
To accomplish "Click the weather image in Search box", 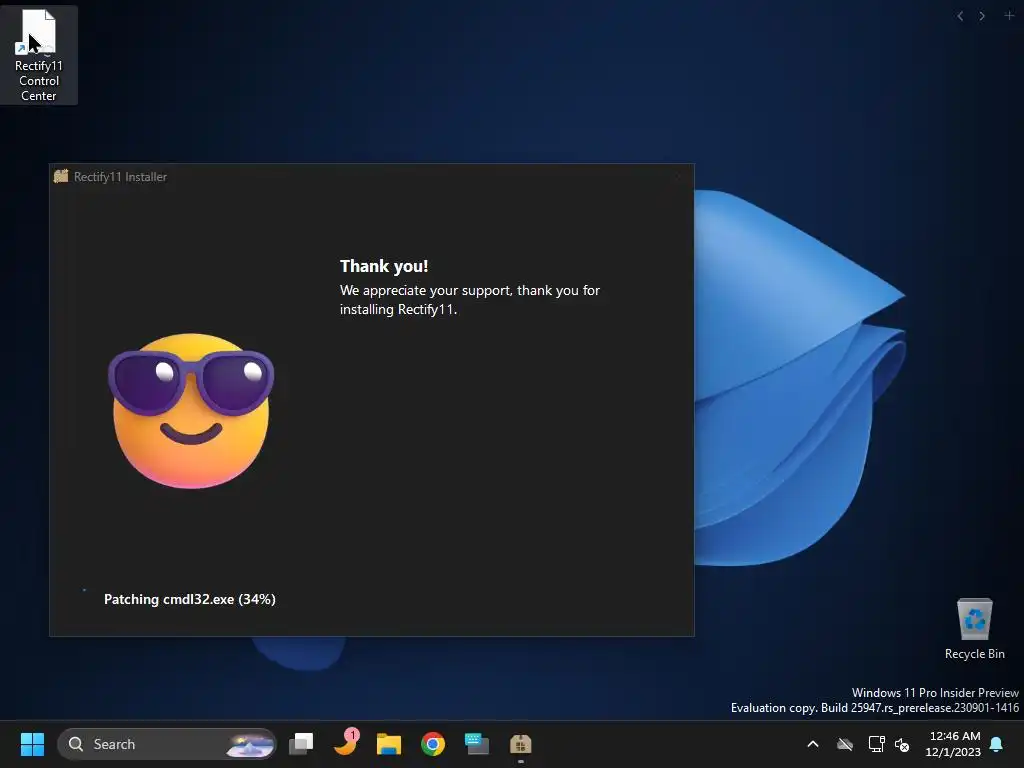I will point(250,744).
